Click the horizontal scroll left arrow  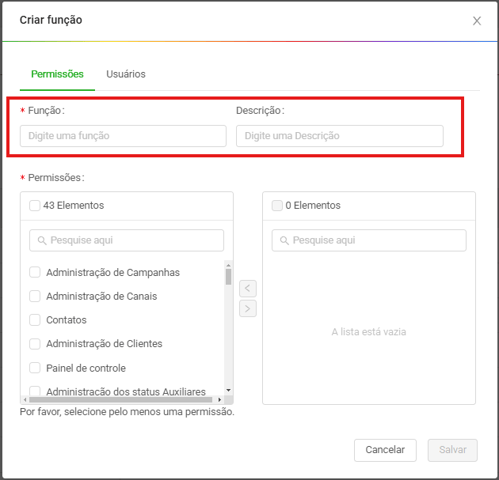click(25, 399)
